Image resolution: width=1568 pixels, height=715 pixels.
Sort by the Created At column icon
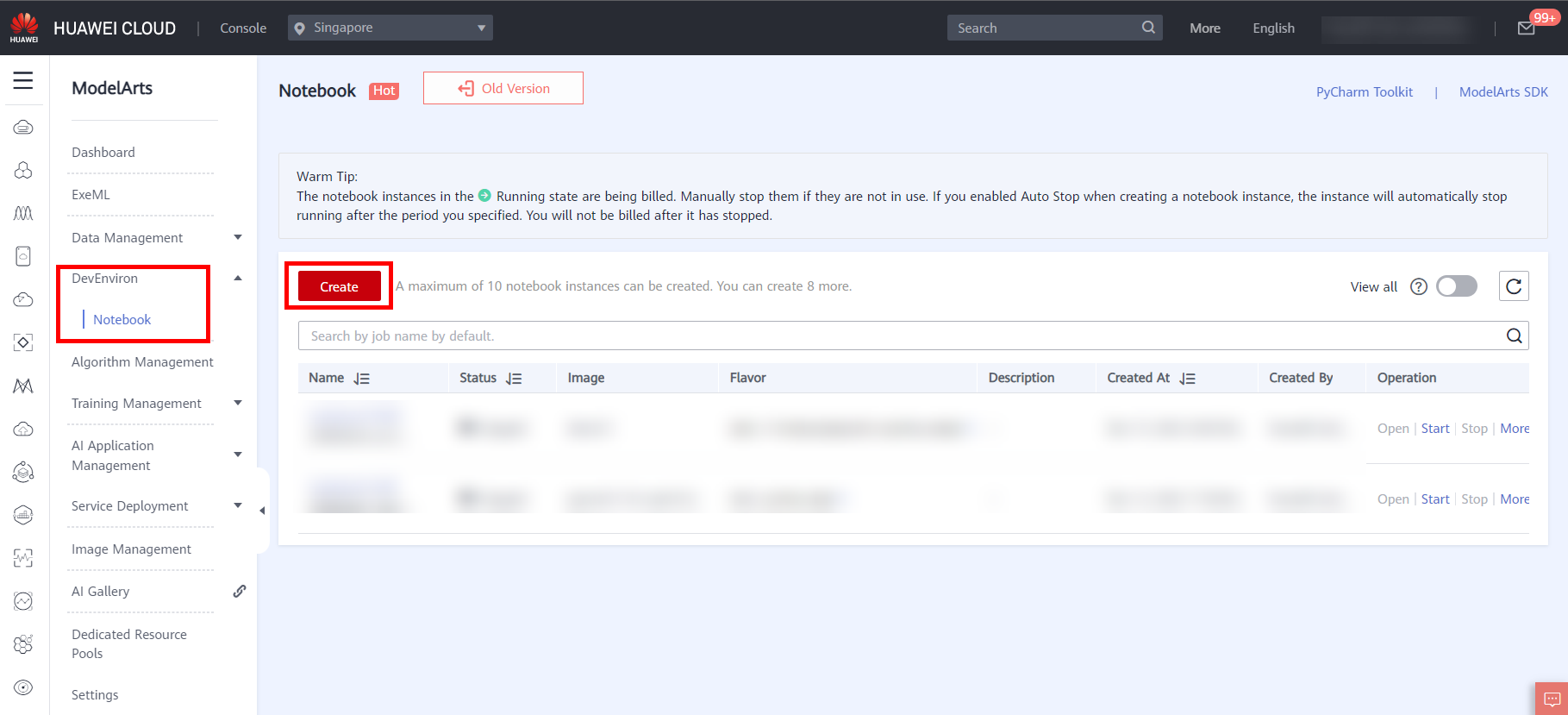(1188, 379)
